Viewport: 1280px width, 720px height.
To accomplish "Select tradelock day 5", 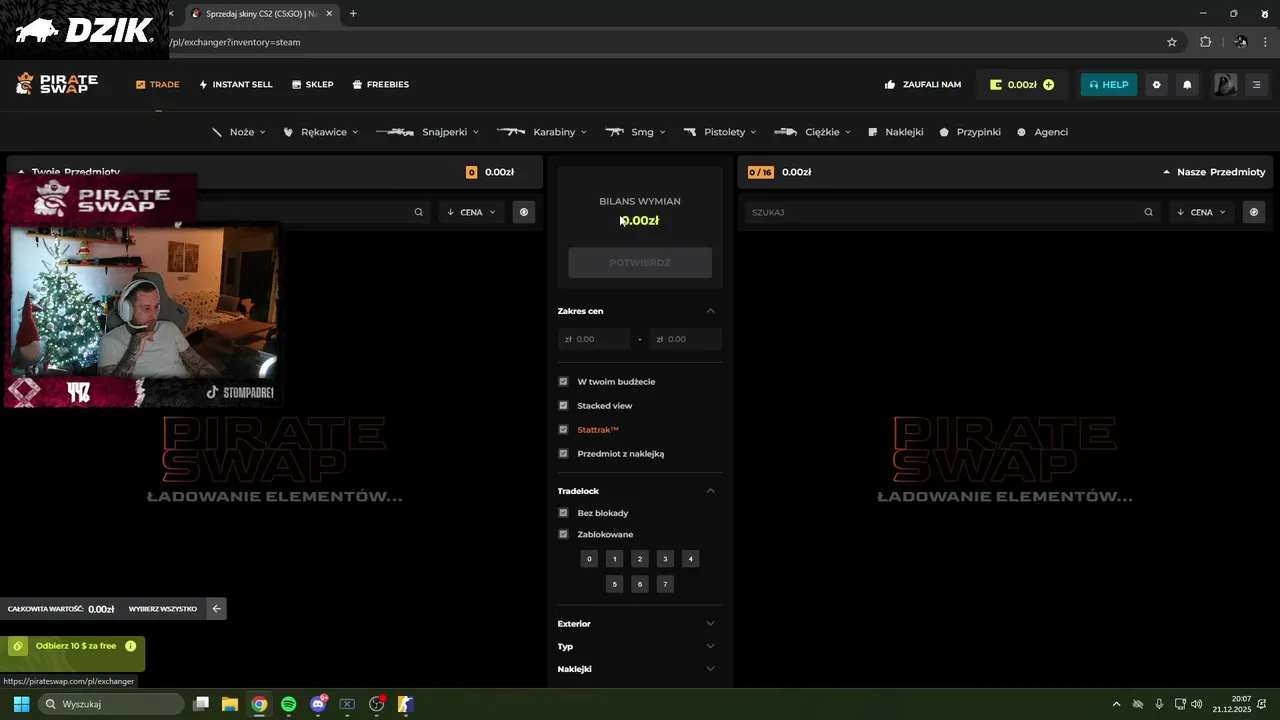I will click(615, 584).
